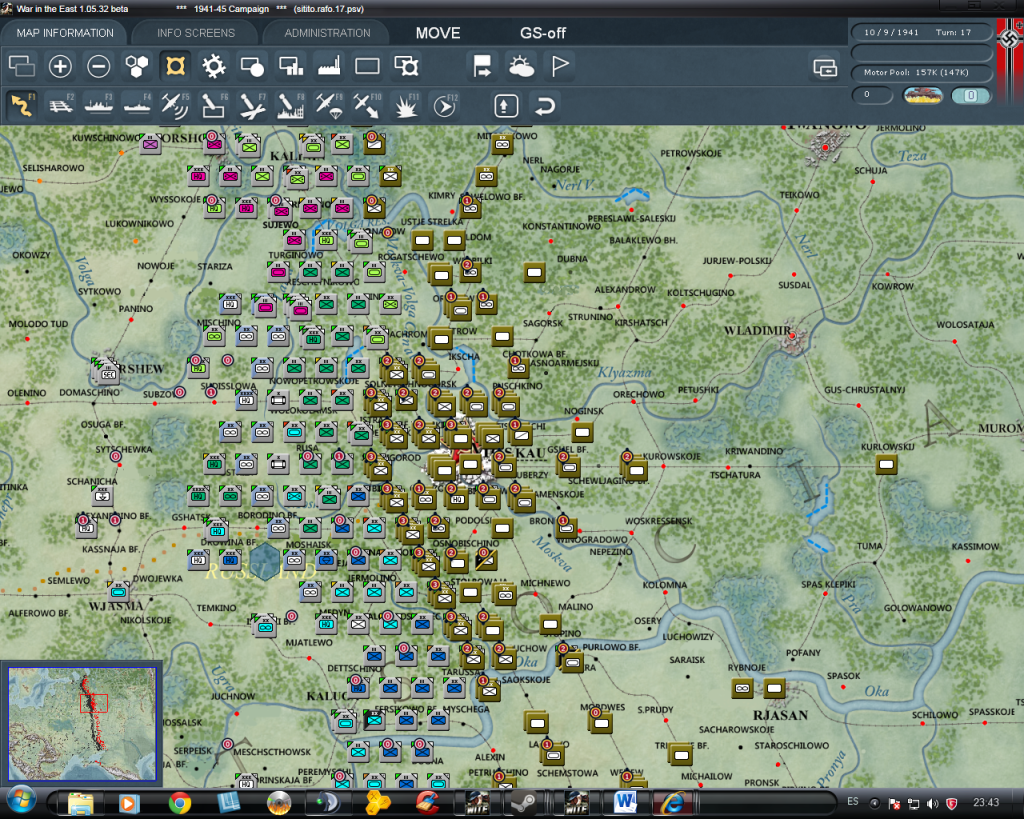Click the PETUSHKI town label on map

tap(698, 390)
